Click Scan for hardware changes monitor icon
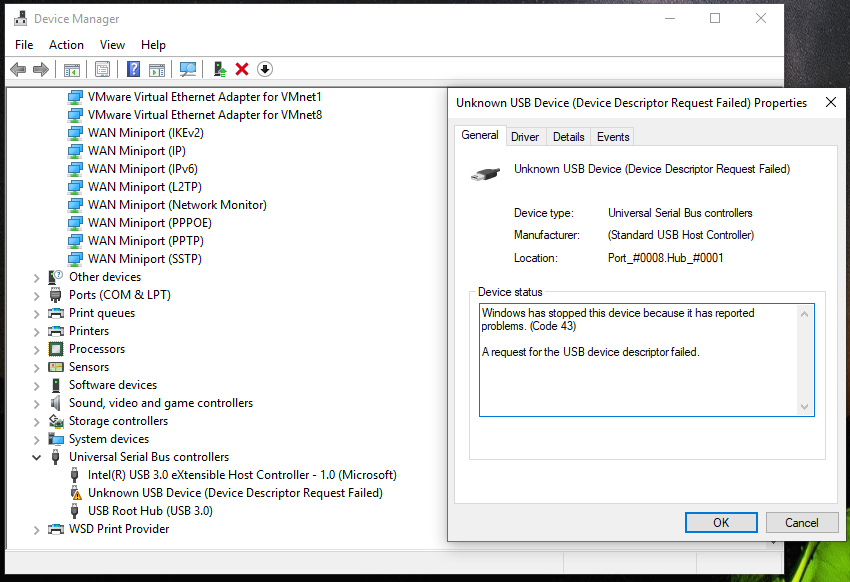 click(188, 69)
